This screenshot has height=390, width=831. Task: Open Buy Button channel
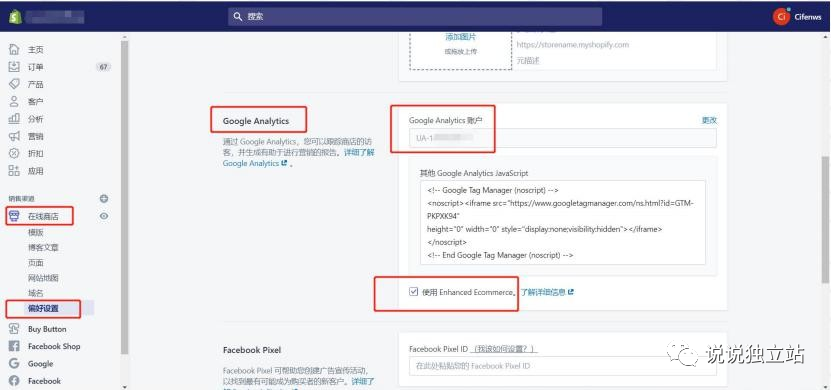(47, 329)
